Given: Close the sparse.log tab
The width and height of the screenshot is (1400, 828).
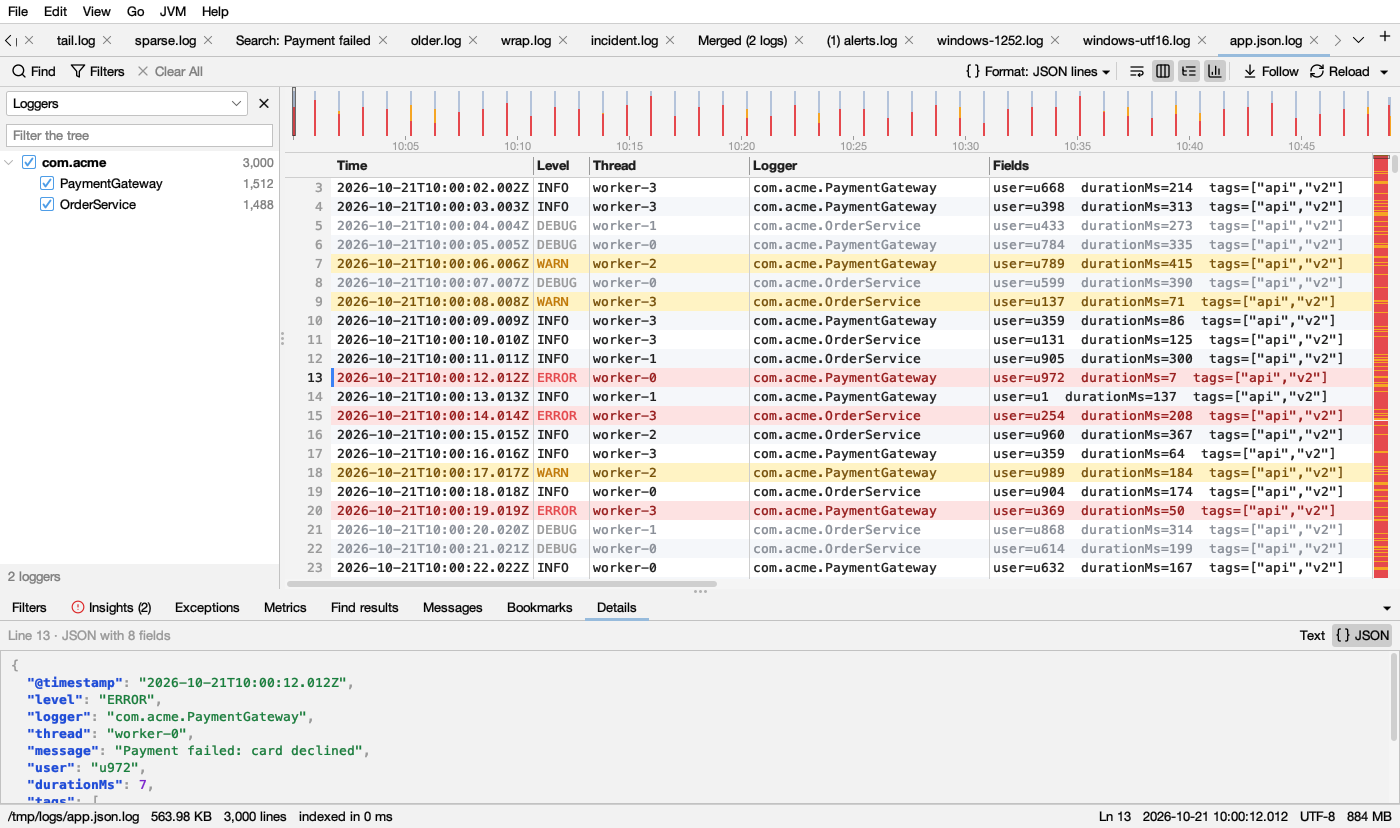Looking at the screenshot, I should click(x=208, y=40).
